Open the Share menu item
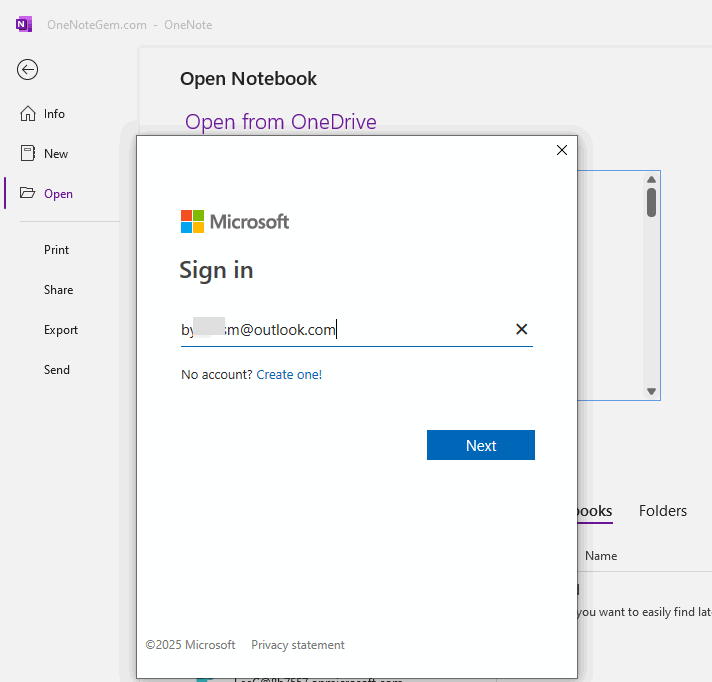This screenshot has width=712, height=682. (58, 290)
